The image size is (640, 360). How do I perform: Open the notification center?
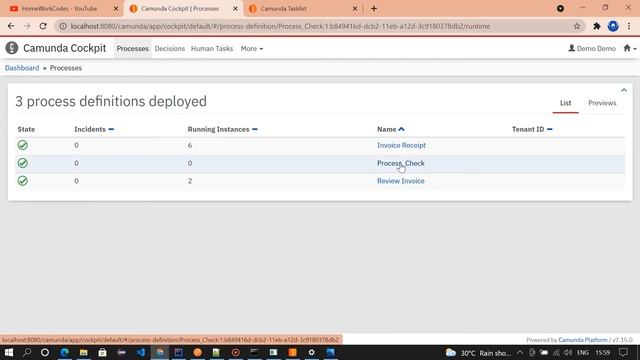point(623,353)
